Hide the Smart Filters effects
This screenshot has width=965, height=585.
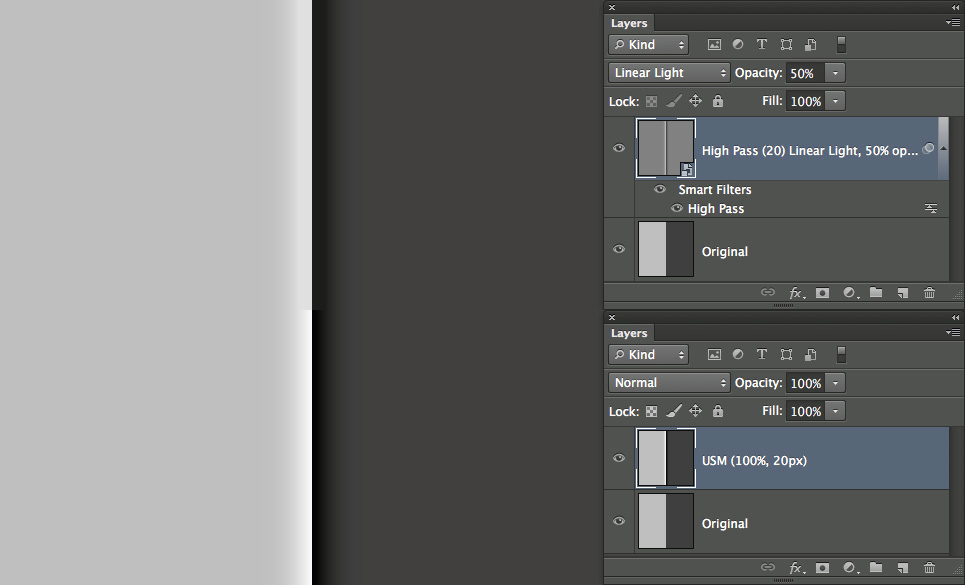[x=660, y=189]
